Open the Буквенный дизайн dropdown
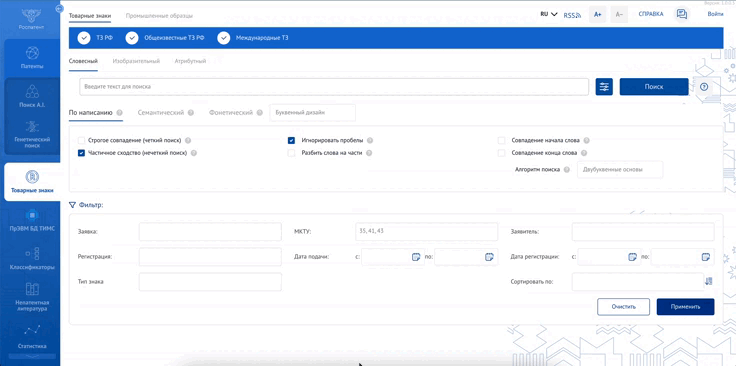 coord(313,113)
